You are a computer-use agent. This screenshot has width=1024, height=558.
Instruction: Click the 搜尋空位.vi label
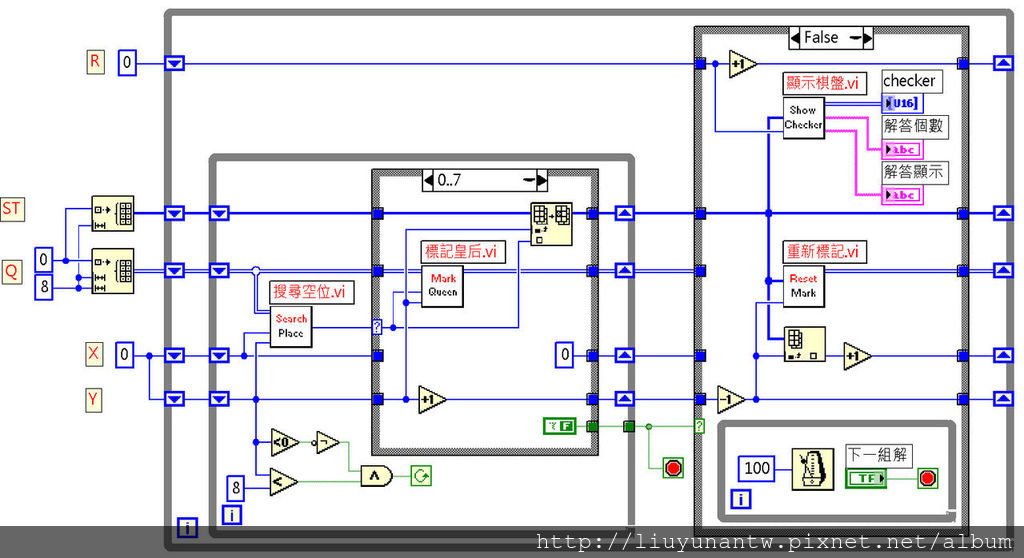point(312,292)
